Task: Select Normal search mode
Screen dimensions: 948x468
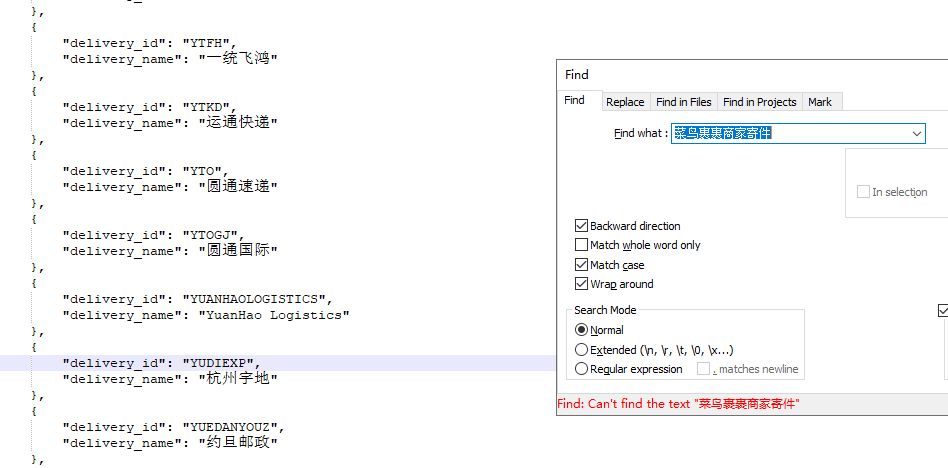Action: 581,330
